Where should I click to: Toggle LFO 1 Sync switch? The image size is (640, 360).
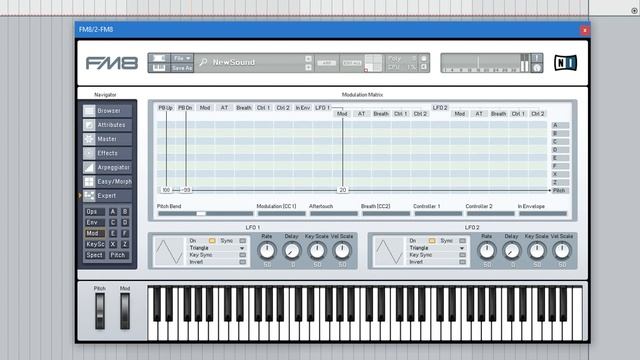242,241
